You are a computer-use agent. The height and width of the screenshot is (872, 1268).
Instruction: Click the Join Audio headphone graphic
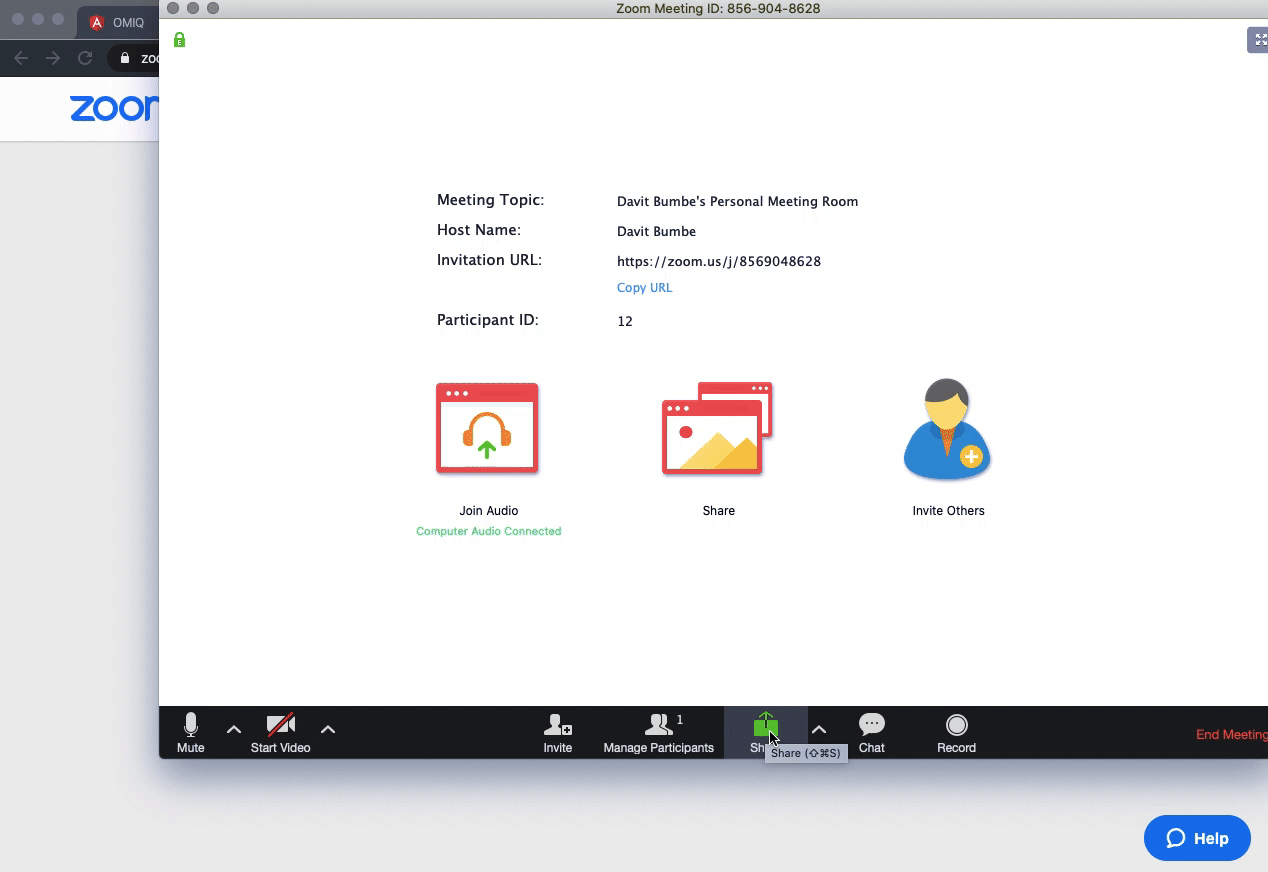coord(487,428)
